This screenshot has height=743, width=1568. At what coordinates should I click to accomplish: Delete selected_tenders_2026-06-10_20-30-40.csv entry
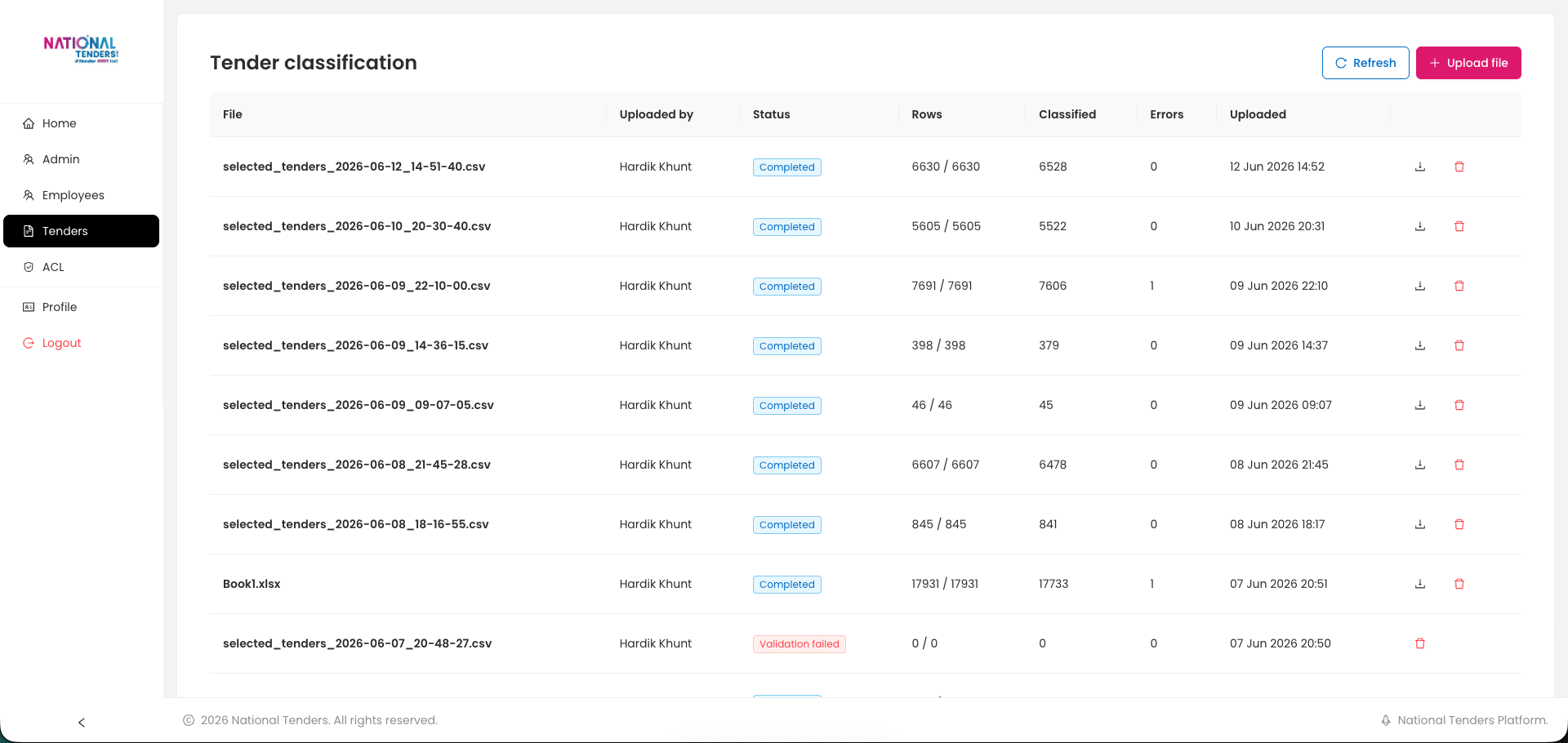point(1459,226)
